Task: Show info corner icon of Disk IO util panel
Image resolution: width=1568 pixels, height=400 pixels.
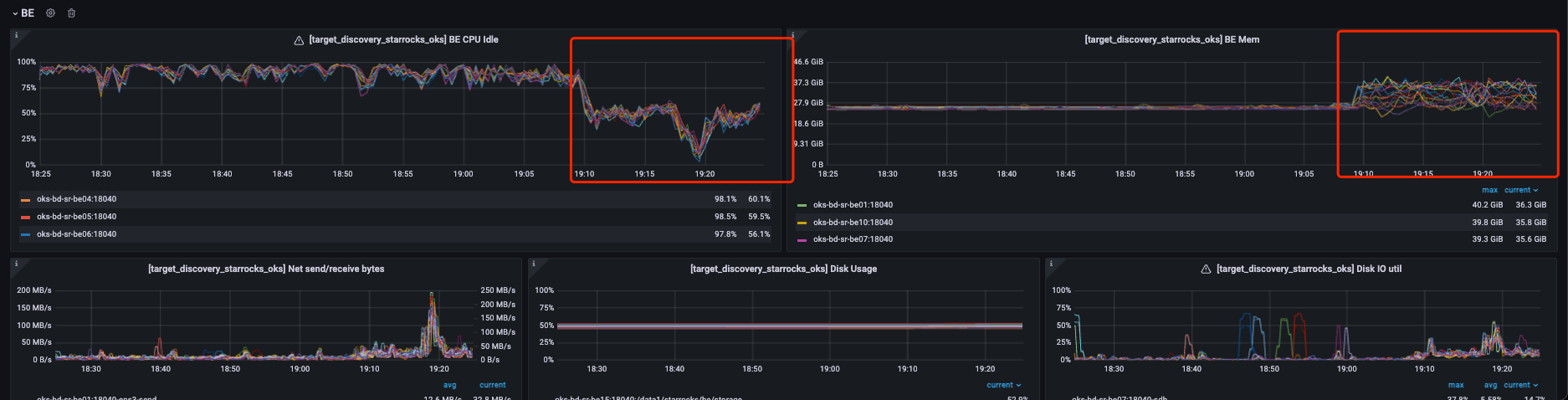Action: point(1051,264)
